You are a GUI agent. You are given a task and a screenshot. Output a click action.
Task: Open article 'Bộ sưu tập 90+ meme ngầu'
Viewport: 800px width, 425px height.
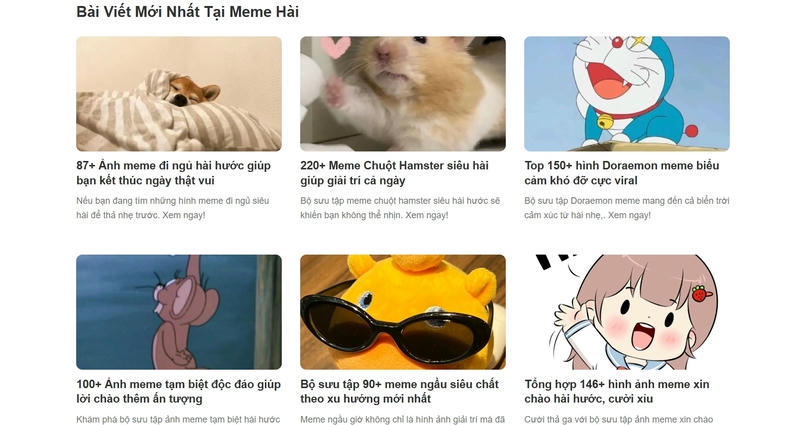tap(399, 391)
